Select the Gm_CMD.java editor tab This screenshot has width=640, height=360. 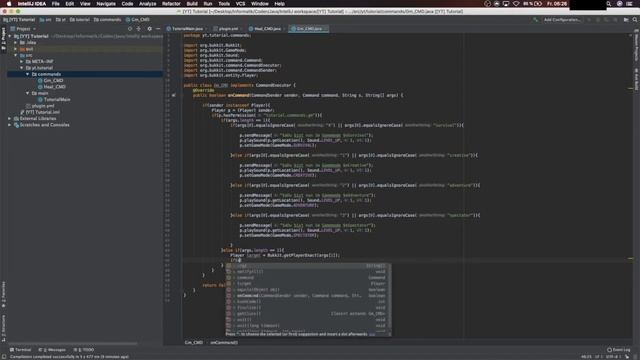pyautogui.click(x=309, y=29)
